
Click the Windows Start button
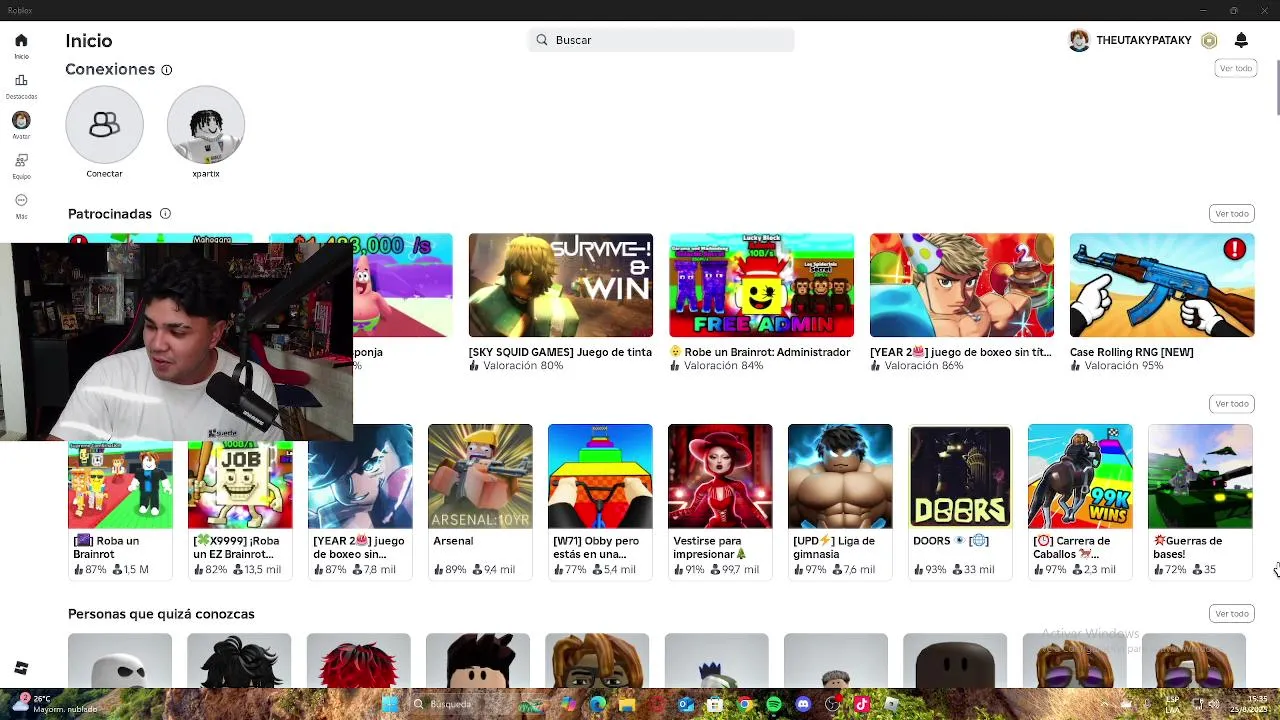[390, 705]
